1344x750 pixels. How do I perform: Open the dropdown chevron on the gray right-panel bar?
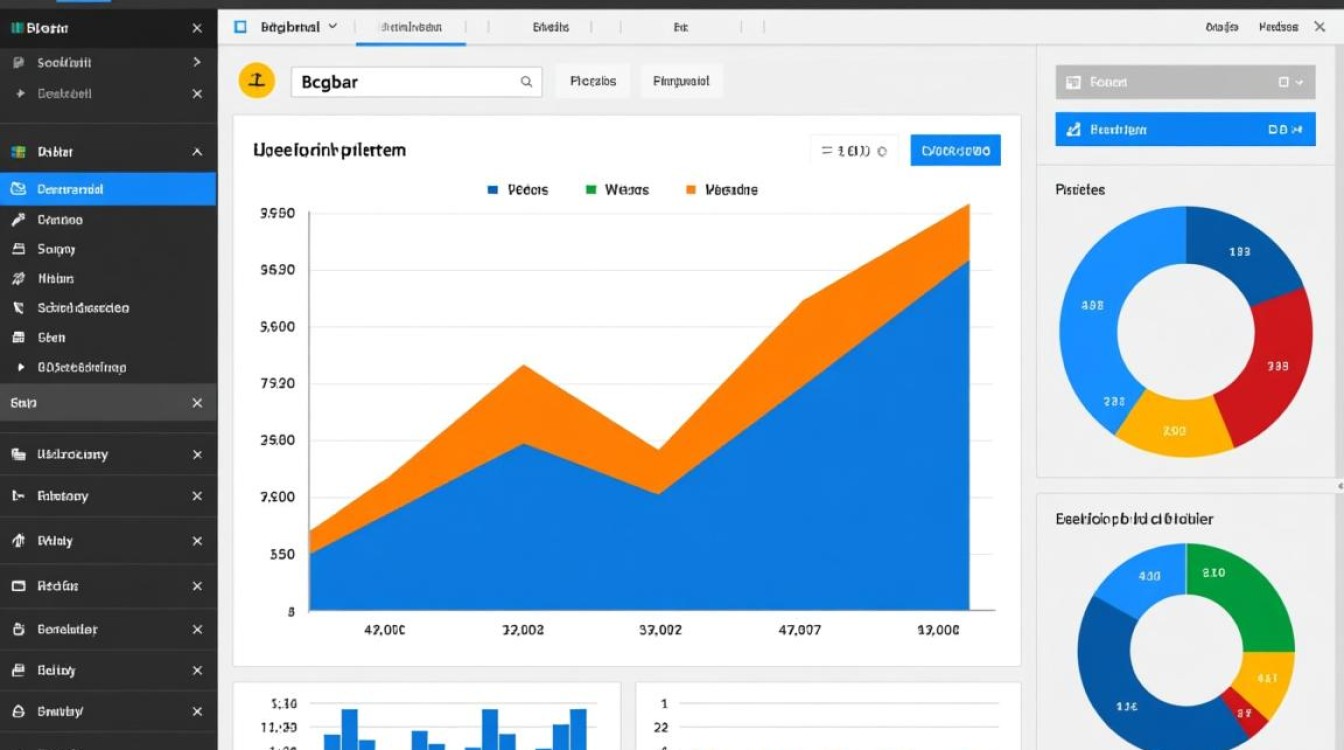pyautogui.click(x=1299, y=83)
